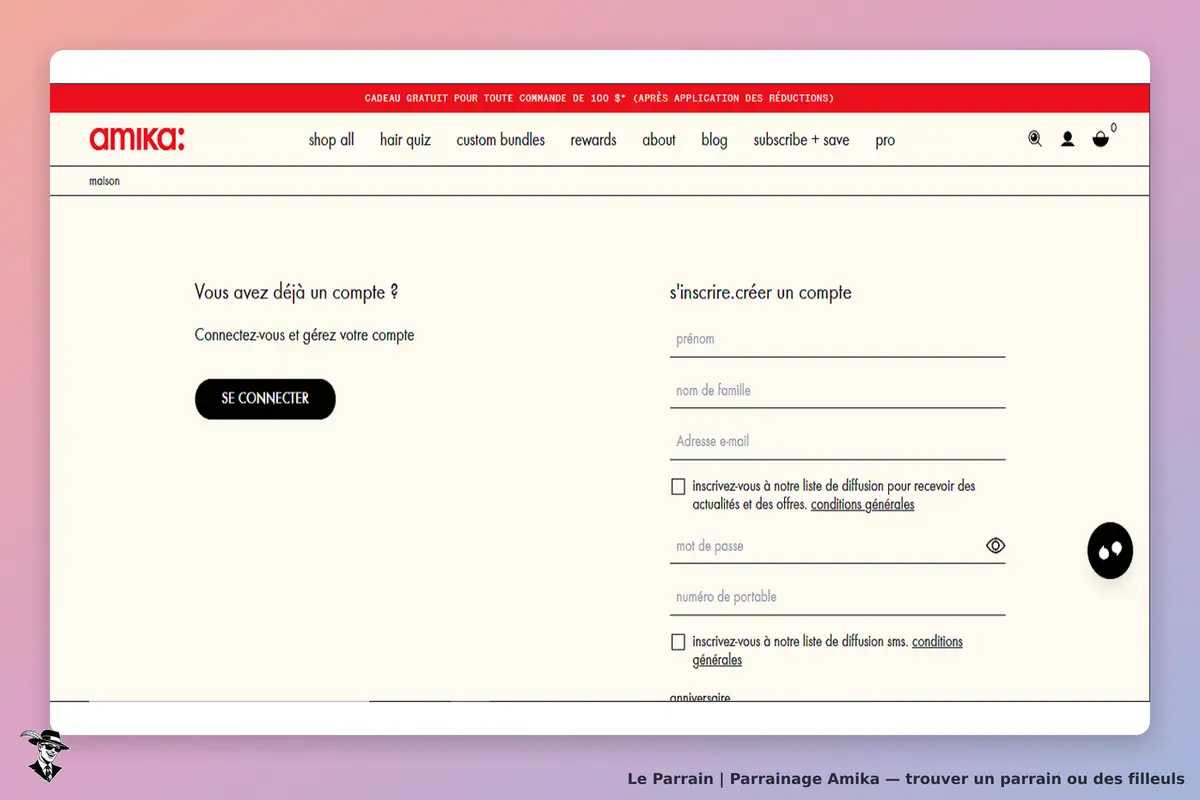Open the search magnifier icon
Viewport: 1200px width, 800px height.
pos(1035,139)
